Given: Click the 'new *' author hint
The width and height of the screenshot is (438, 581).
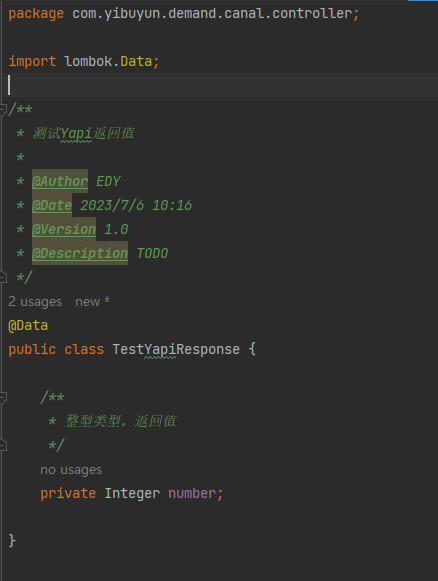Looking at the screenshot, I should coord(92,302).
